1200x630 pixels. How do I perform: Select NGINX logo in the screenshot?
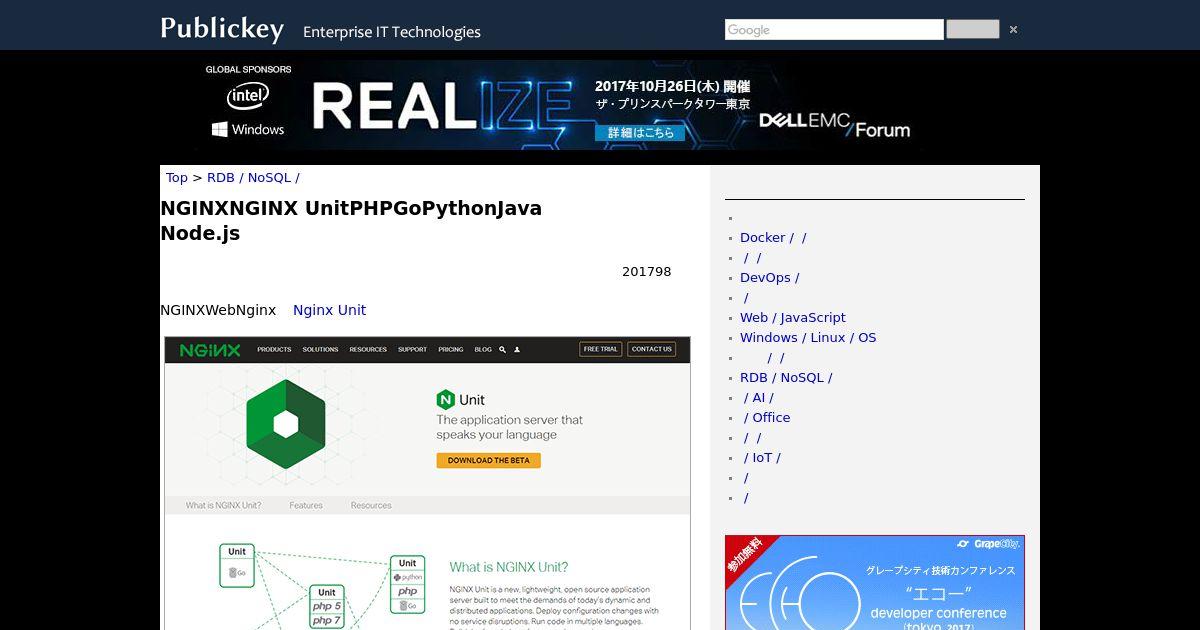[x=210, y=350]
